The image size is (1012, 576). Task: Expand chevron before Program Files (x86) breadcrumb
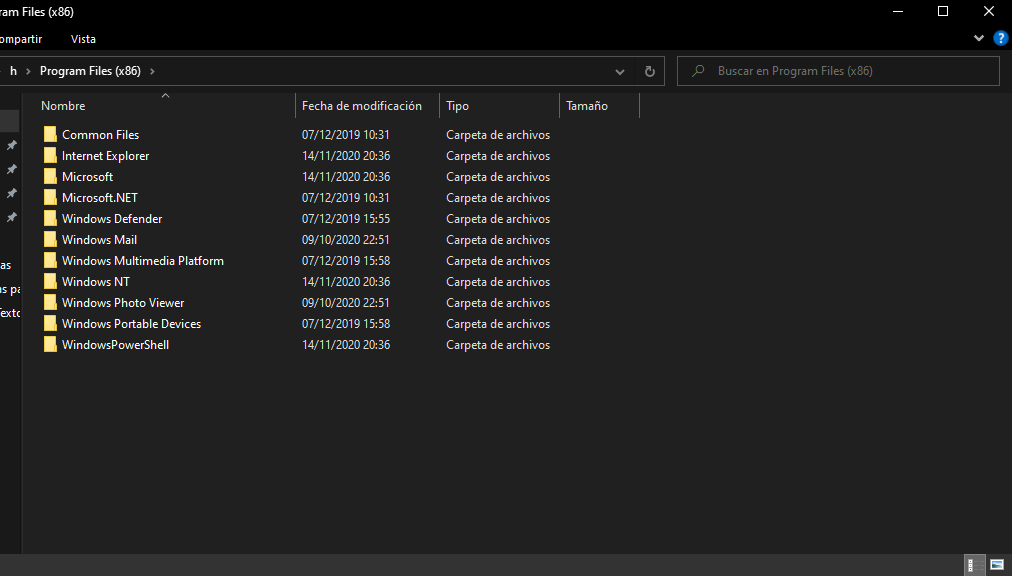pyautogui.click(x=28, y=71)
